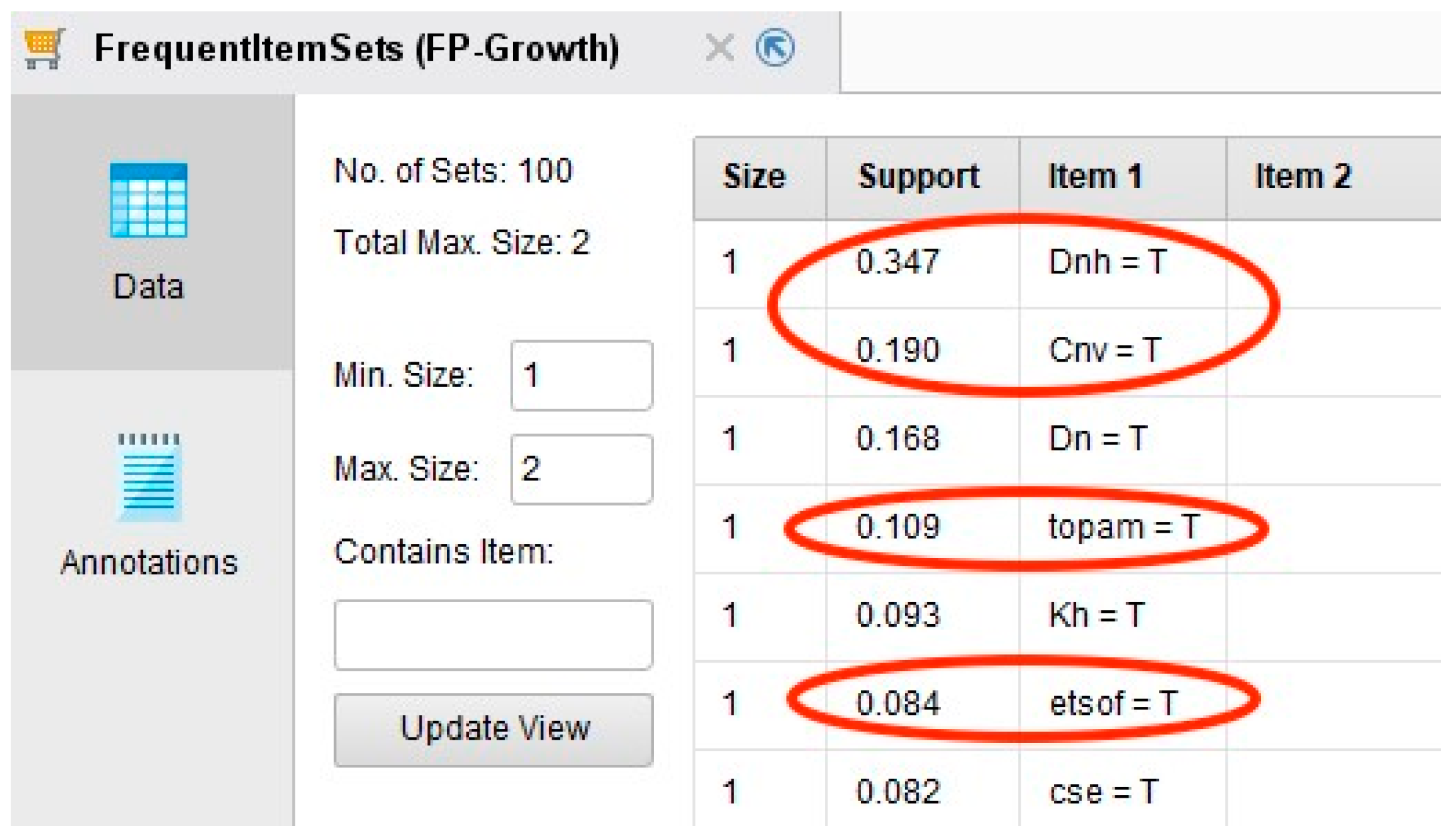Viewport: 1453px width, 840px height.
Task: Select the Dnh = T row
Action: (x=1107, y=261)
